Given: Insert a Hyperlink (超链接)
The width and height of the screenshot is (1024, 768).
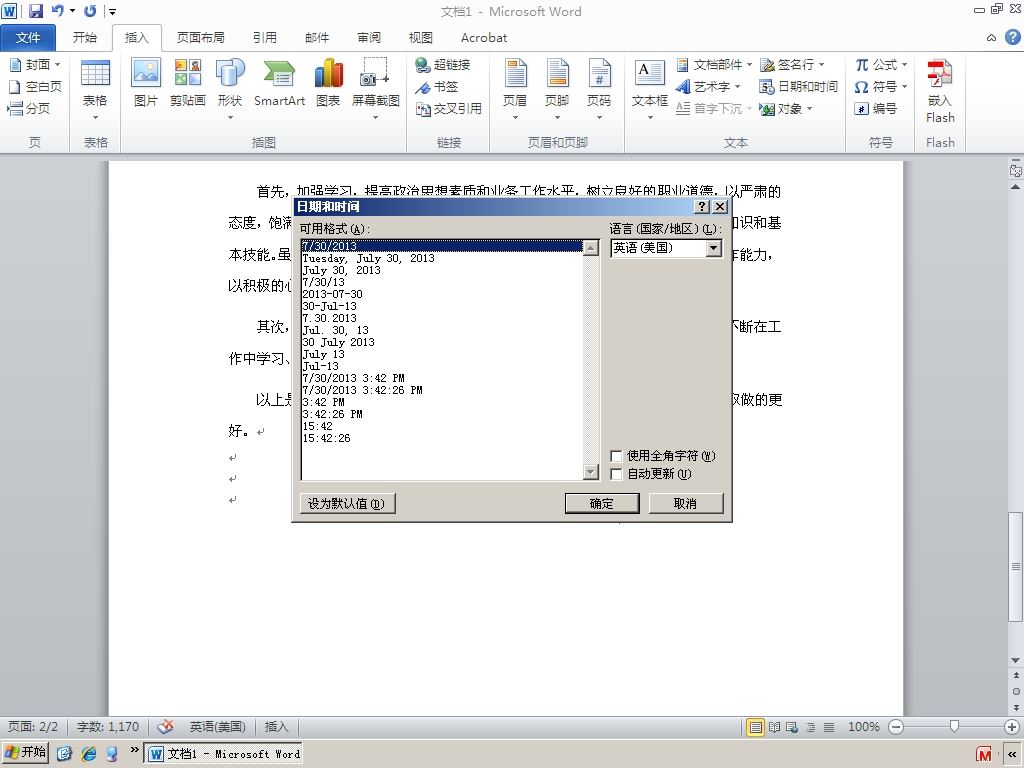Looking at the screenshot, I should pyautogui.click(x=443, y=65).
